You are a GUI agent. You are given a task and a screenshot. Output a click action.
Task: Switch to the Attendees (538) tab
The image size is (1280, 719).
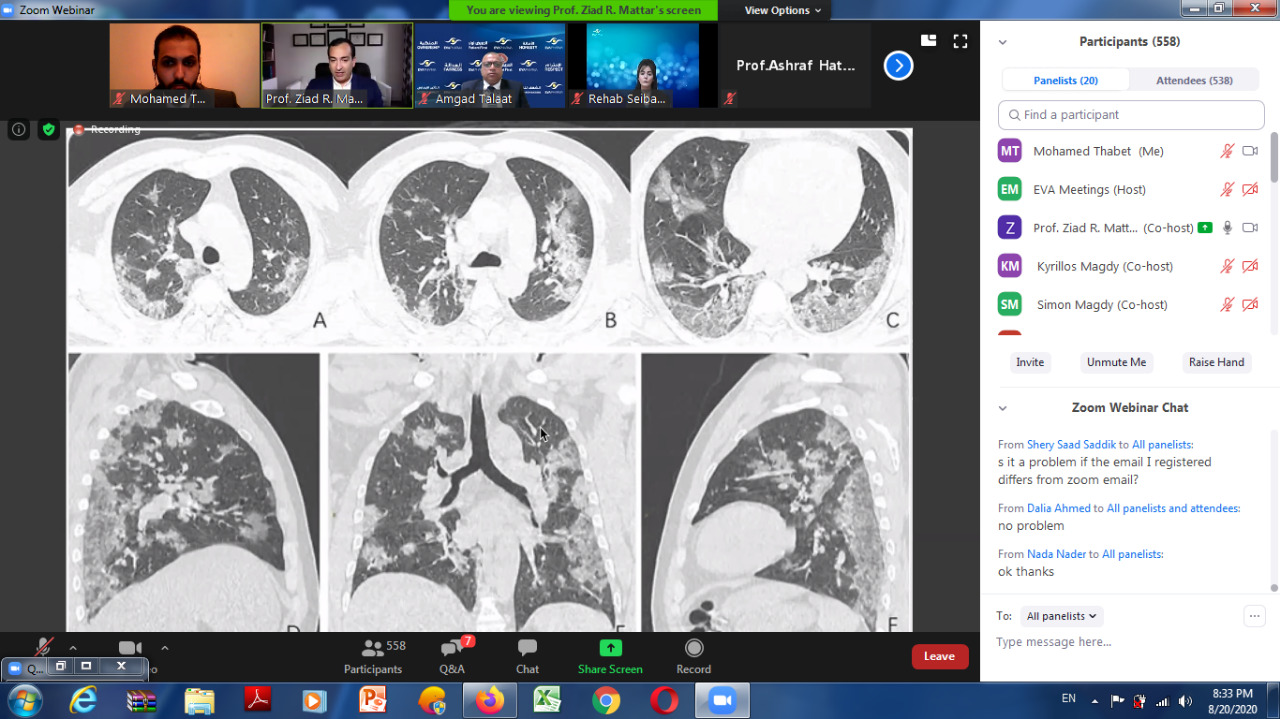[1194, 80]
